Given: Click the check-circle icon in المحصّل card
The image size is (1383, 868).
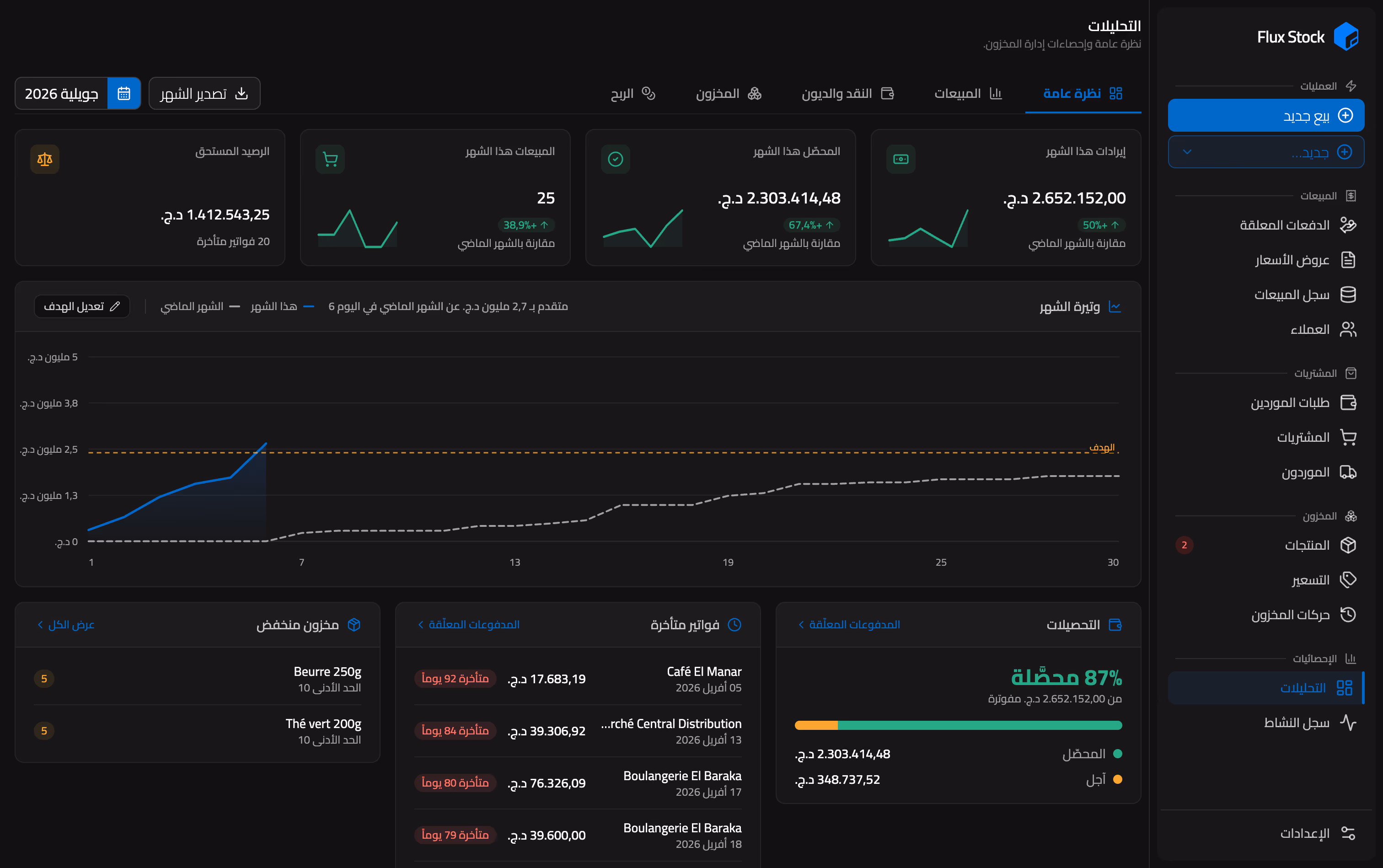Looking at the screenshot, I should click(616, 159).
